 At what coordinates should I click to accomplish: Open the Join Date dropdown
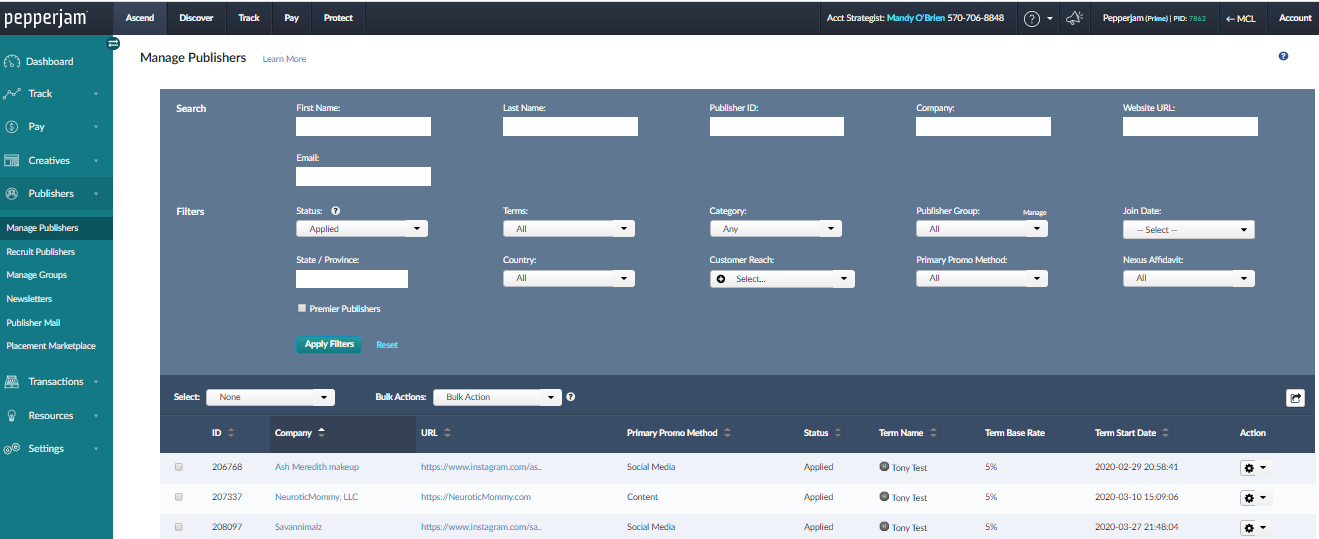click(x=1189, y=230)
